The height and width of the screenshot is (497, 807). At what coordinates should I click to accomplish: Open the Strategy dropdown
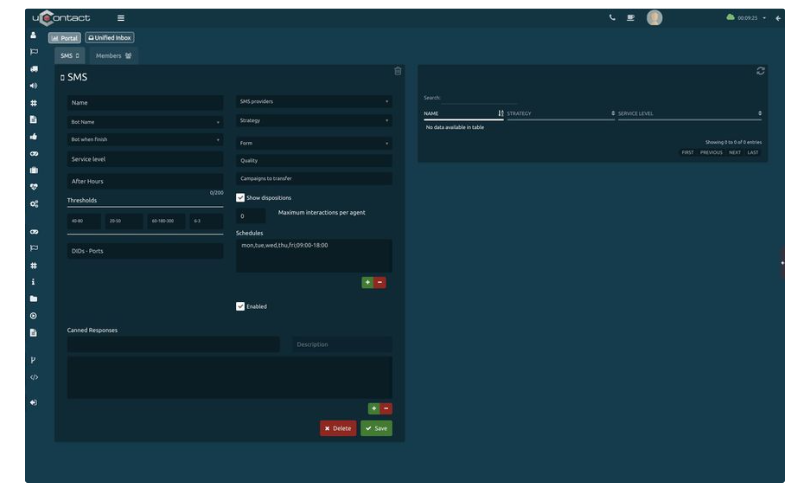click(313, 121)
